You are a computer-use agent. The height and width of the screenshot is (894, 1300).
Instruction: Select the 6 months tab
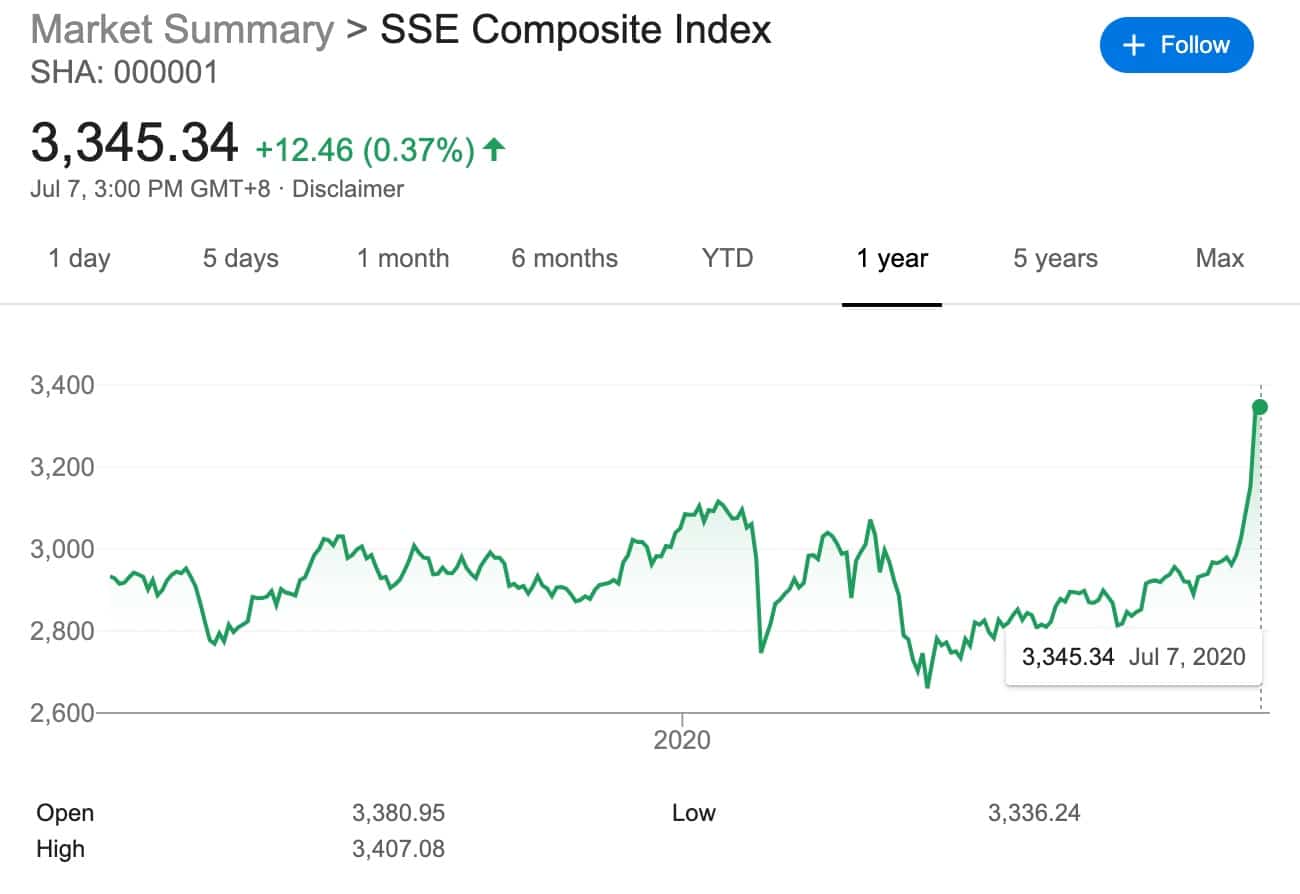(564, 259)
